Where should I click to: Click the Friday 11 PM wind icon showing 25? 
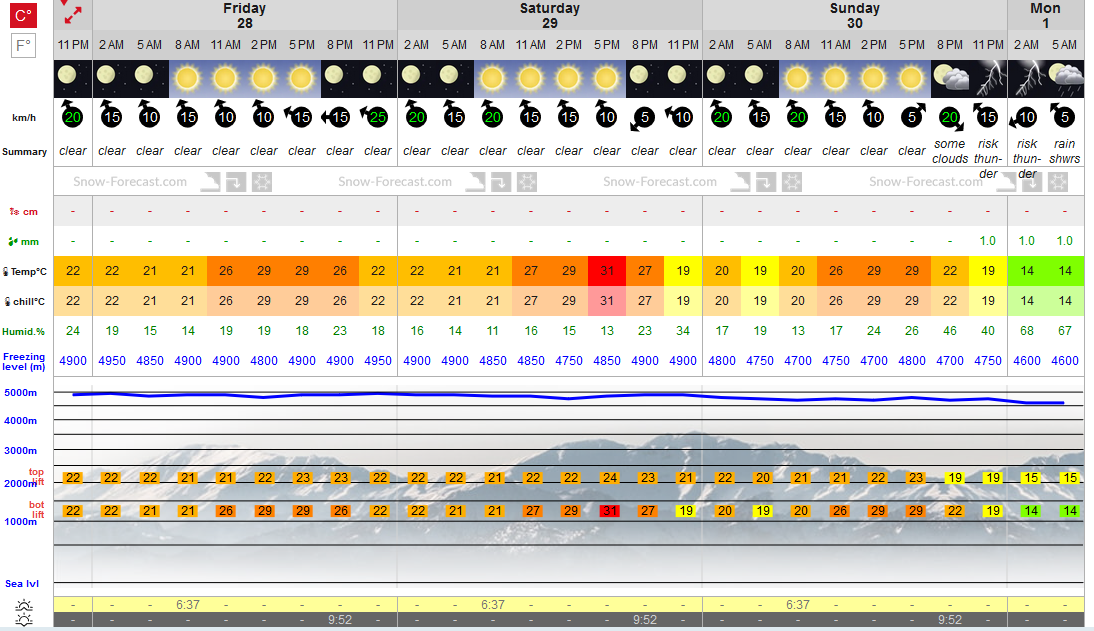click(377, 117)
